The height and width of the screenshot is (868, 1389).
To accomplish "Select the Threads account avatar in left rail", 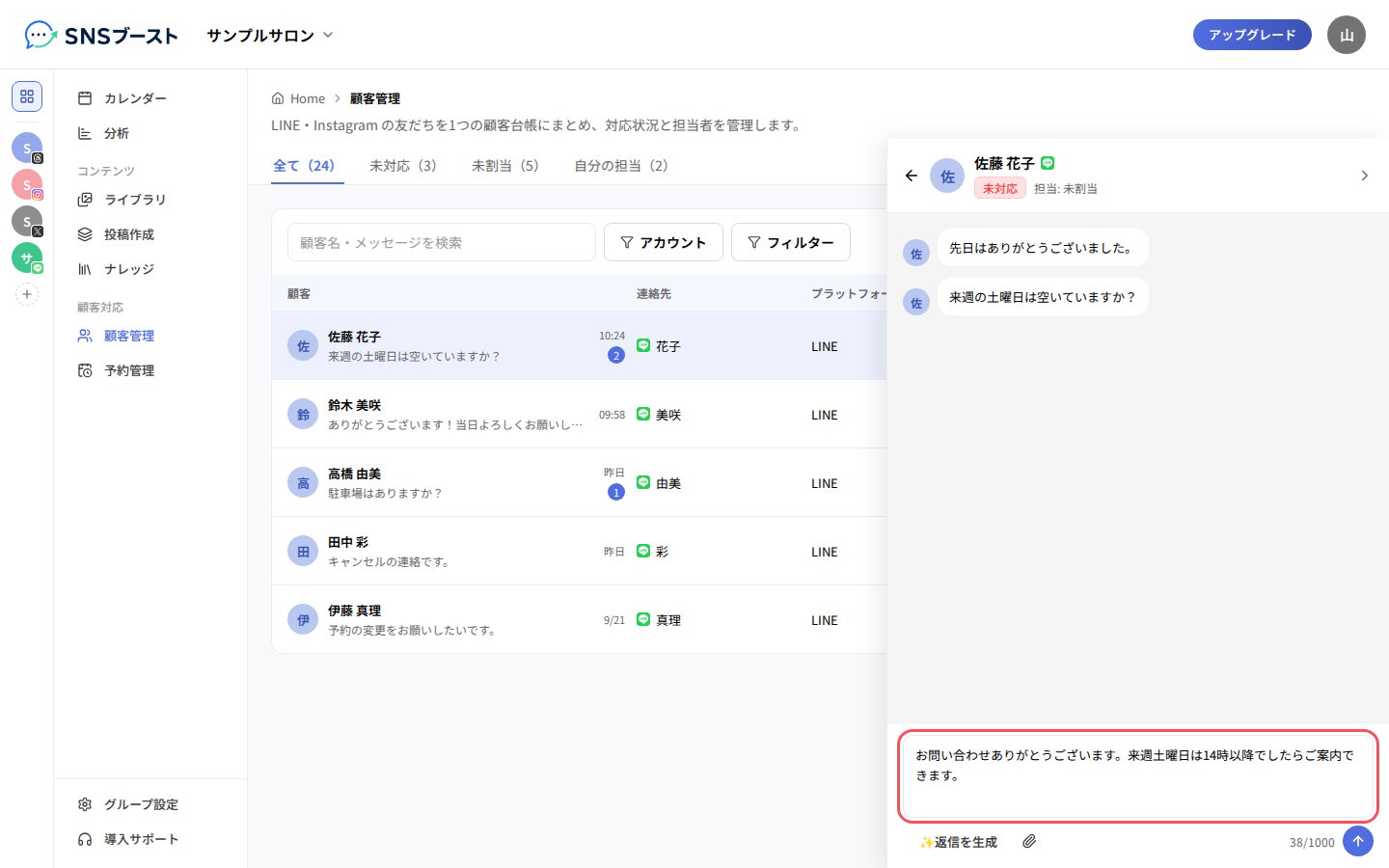I will (x=27, y=148).
